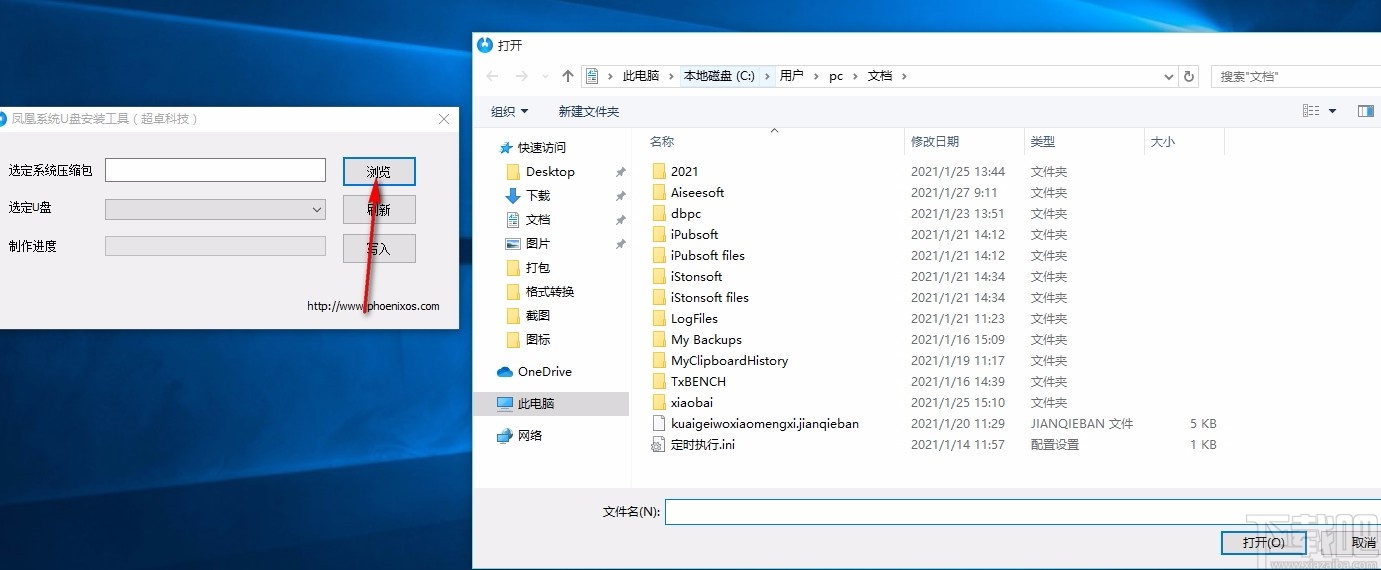
Task: Select iStonsoft files folder icon
Action: [x=658, y=298]
